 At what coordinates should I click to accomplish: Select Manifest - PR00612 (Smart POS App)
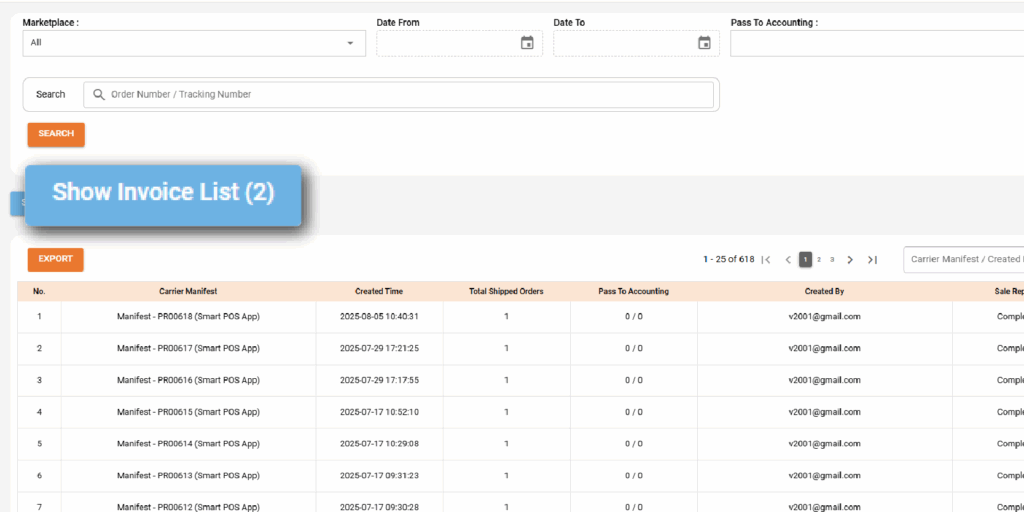click(x=188, y=507)
